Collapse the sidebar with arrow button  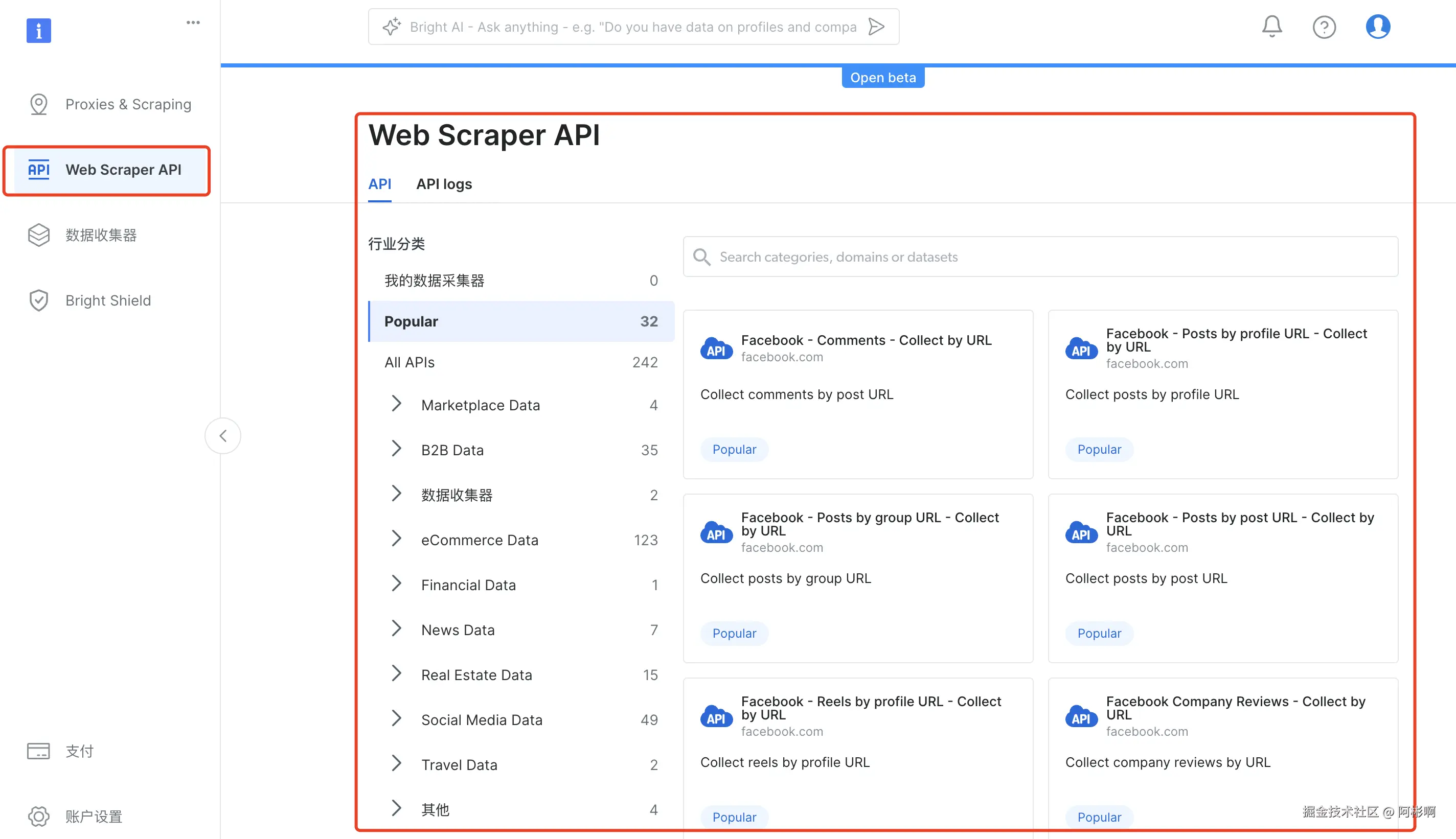coord(222,436)
